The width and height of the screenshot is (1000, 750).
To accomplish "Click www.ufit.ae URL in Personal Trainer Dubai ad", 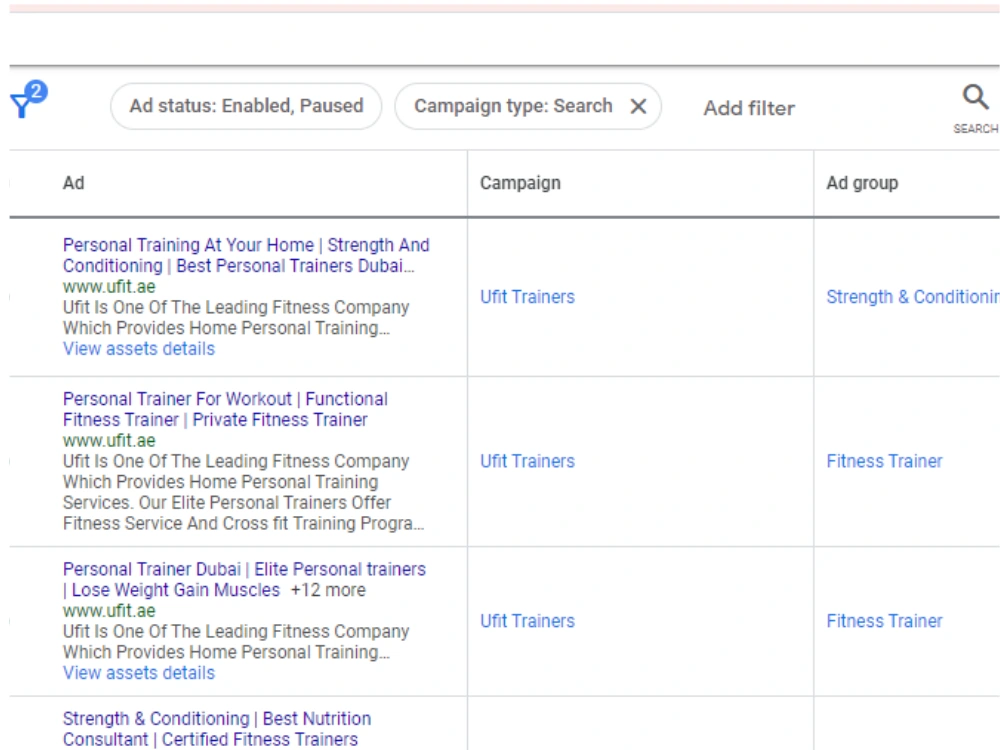I will coord(109,611).
